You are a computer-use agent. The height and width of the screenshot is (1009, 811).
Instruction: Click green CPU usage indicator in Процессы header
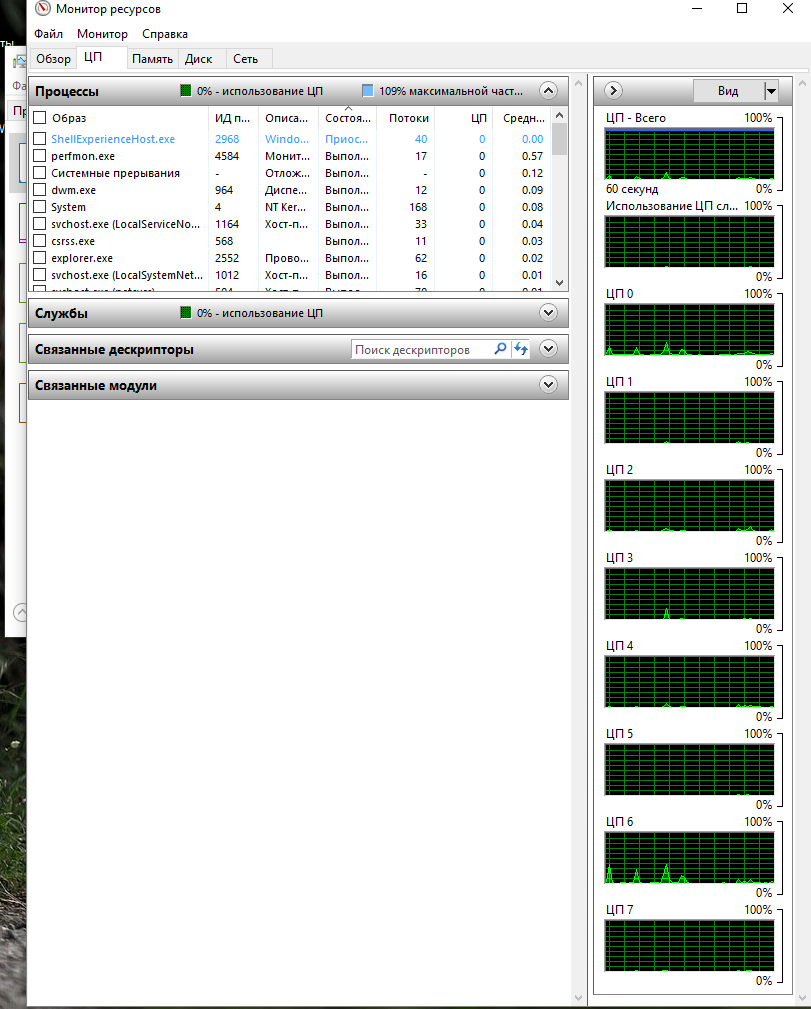click(x=185, y=91)
